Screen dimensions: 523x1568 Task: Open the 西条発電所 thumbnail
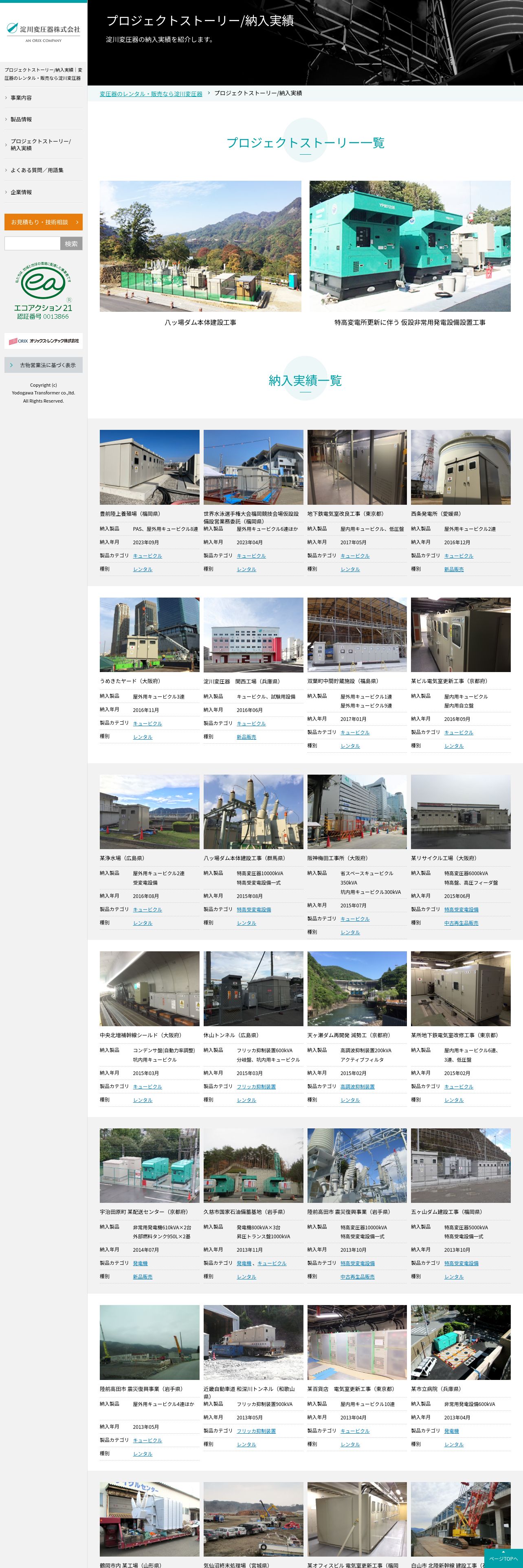tap(461, 467)
